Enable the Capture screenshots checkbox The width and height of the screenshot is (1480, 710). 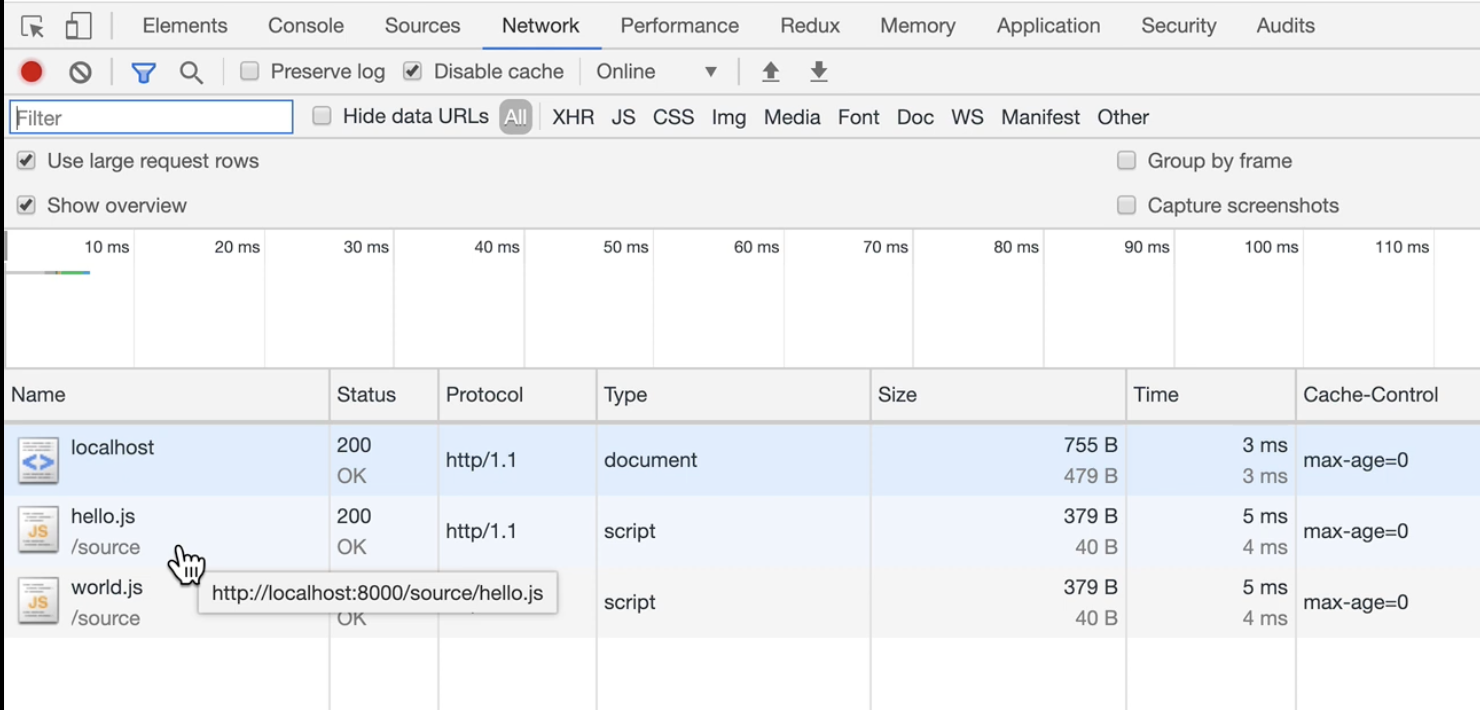point(1127,205)
